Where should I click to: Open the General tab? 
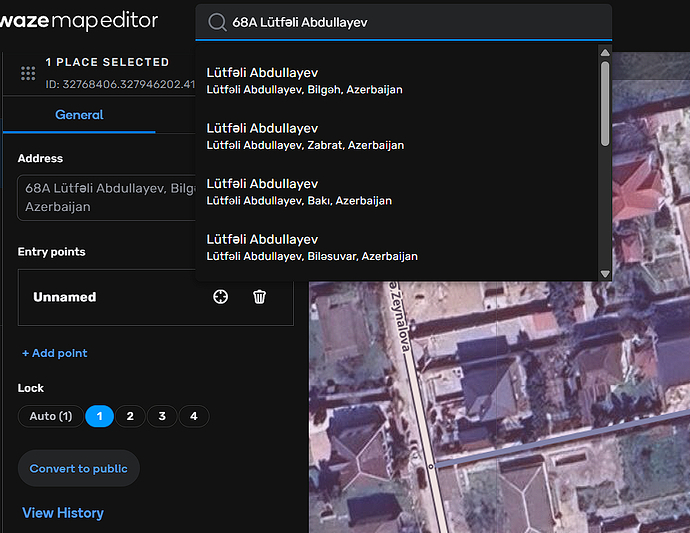[79, 115]
